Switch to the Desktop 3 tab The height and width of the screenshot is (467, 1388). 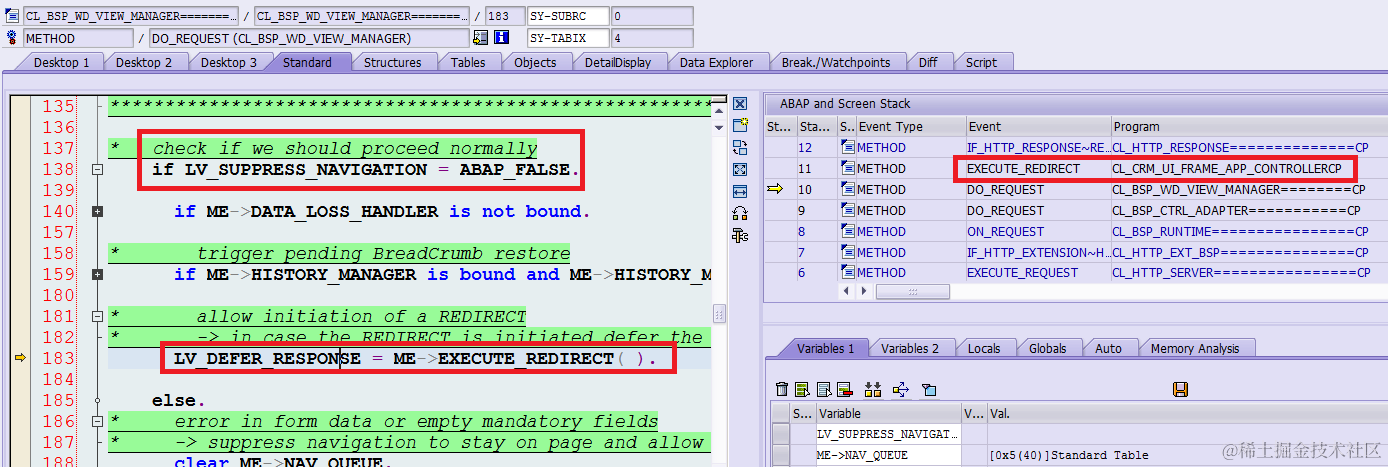[228, 62]
